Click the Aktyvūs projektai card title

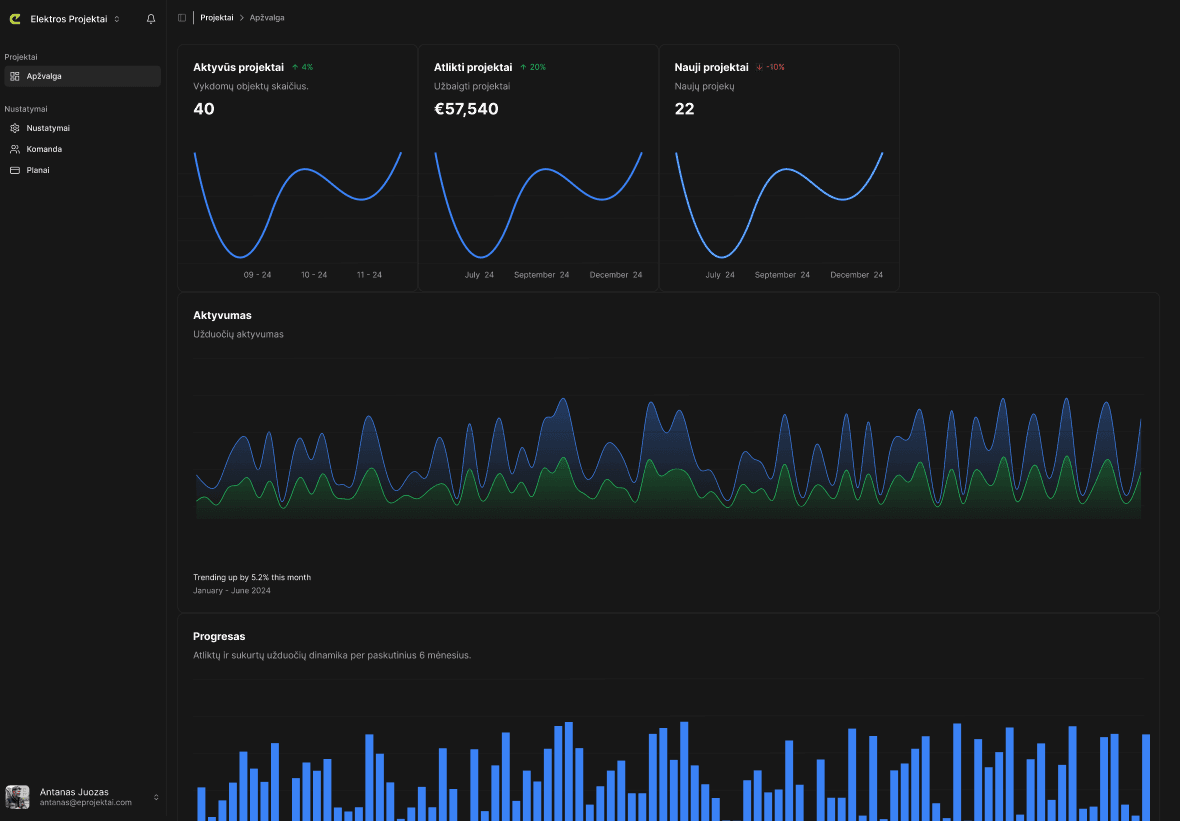238,67
